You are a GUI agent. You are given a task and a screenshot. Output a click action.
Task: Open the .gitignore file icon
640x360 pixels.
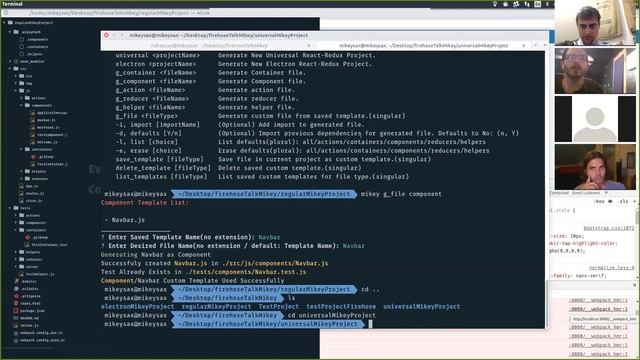coord(16,296)
